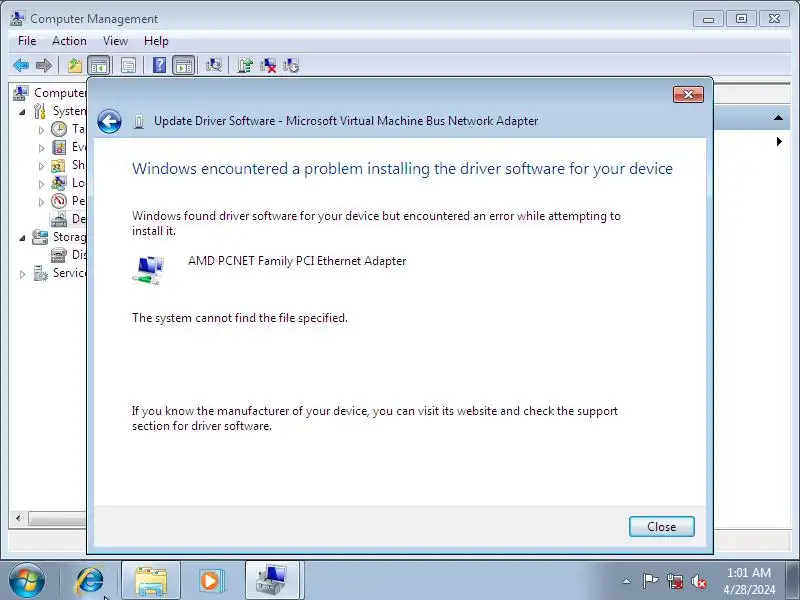Open Windows Explorer from taskbar
The width and height of the screenshot is (800, 600).
151,581
